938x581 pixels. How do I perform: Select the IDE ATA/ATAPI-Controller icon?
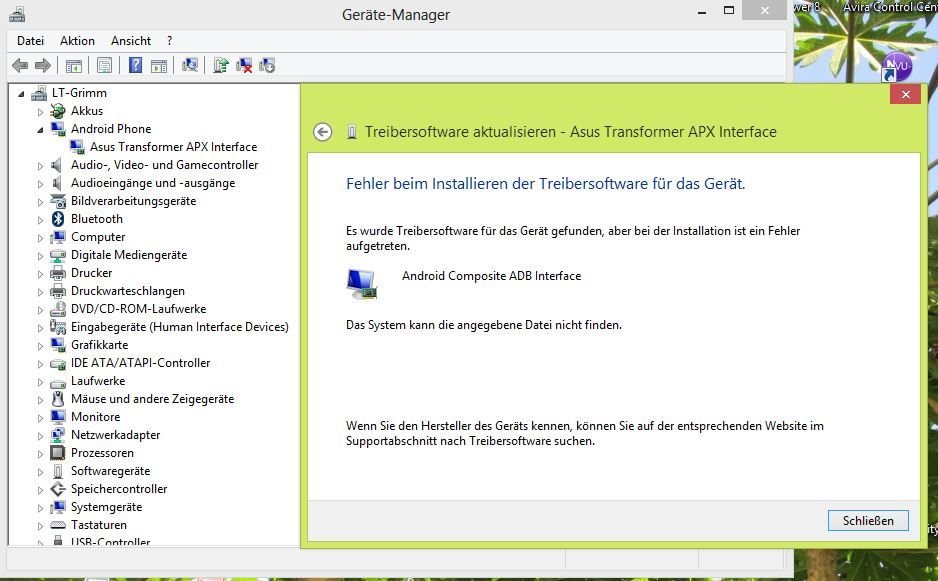pos(58,363)
